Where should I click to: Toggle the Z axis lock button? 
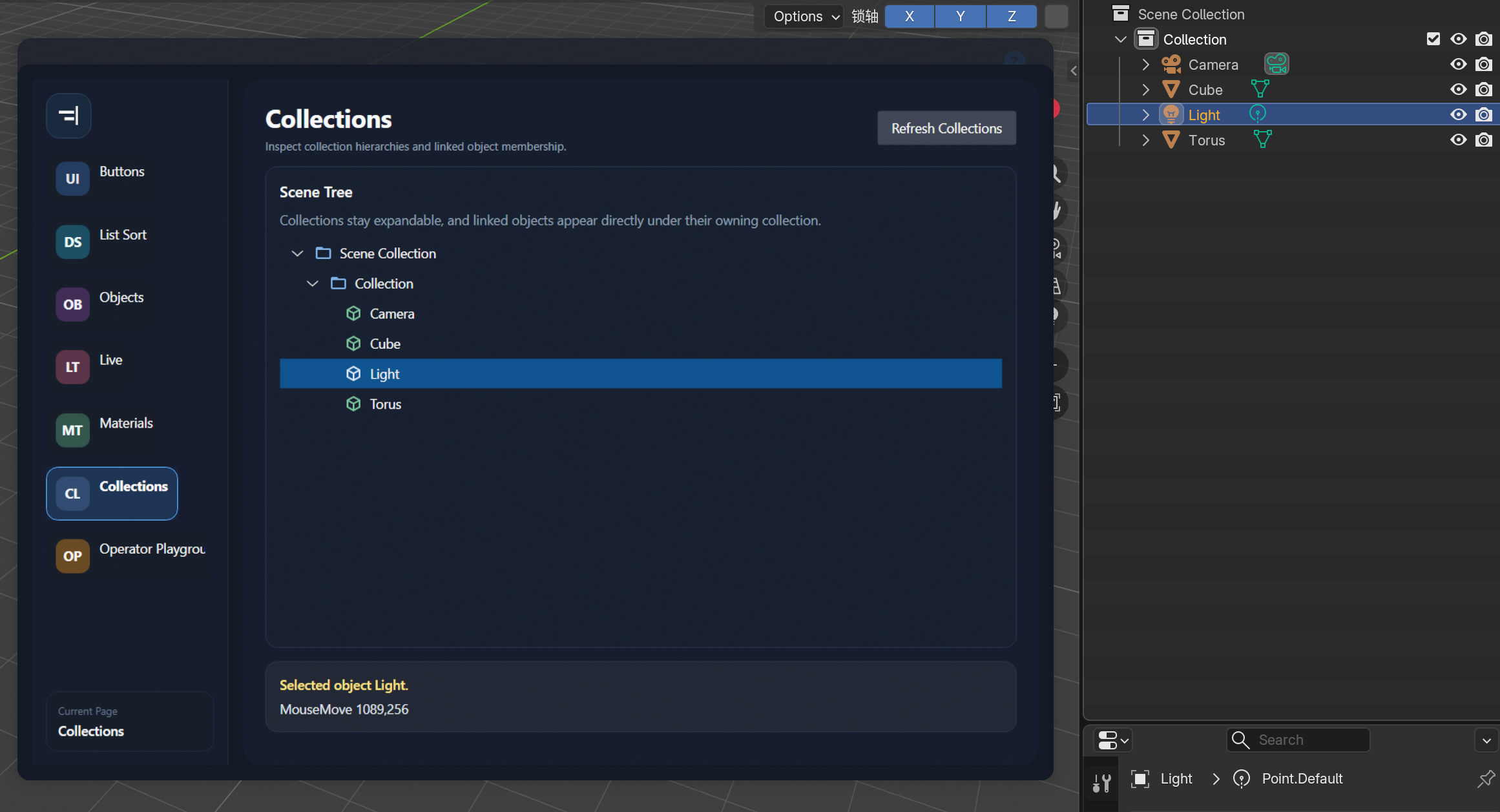pos(1012,16)
